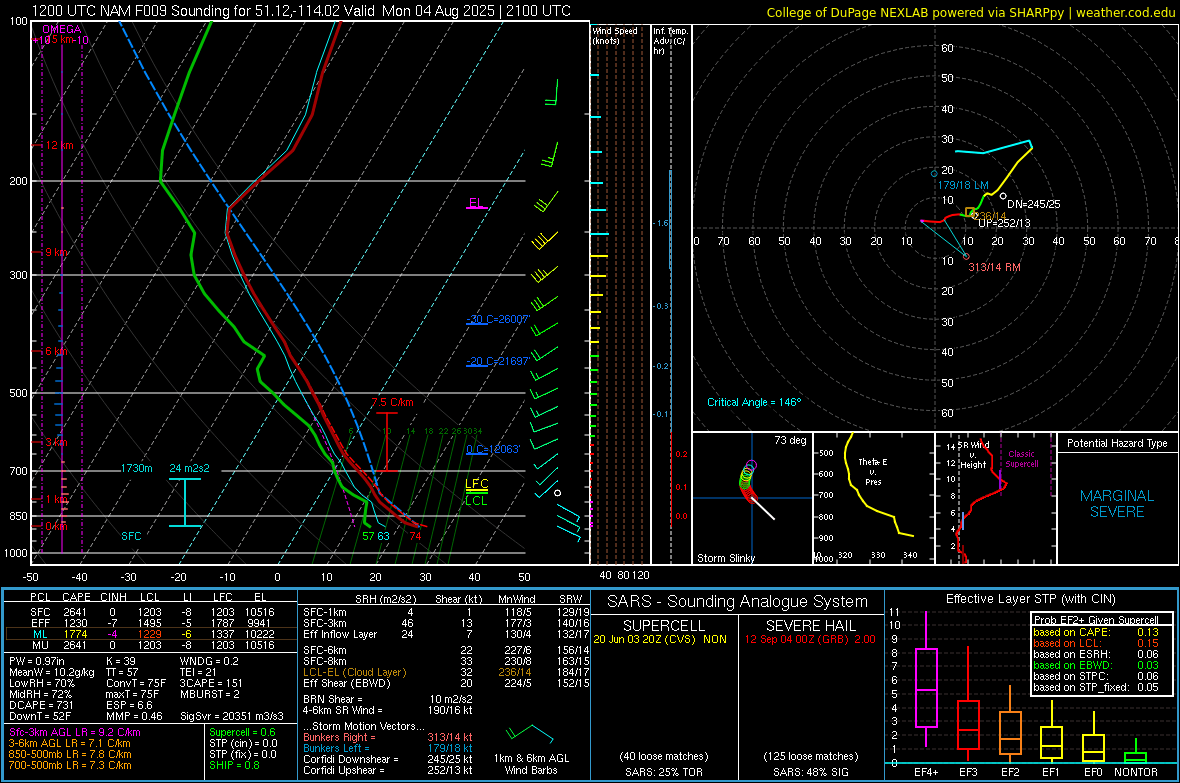Select the magenta OMEGA label
Viewport: 1180px width, 783px height.
point(62,29)
